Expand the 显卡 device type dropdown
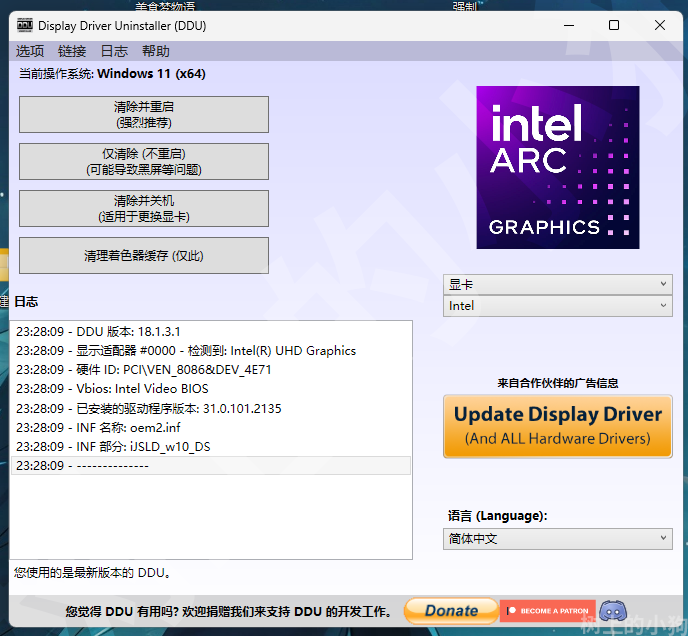688x636 pixels. 558,284
